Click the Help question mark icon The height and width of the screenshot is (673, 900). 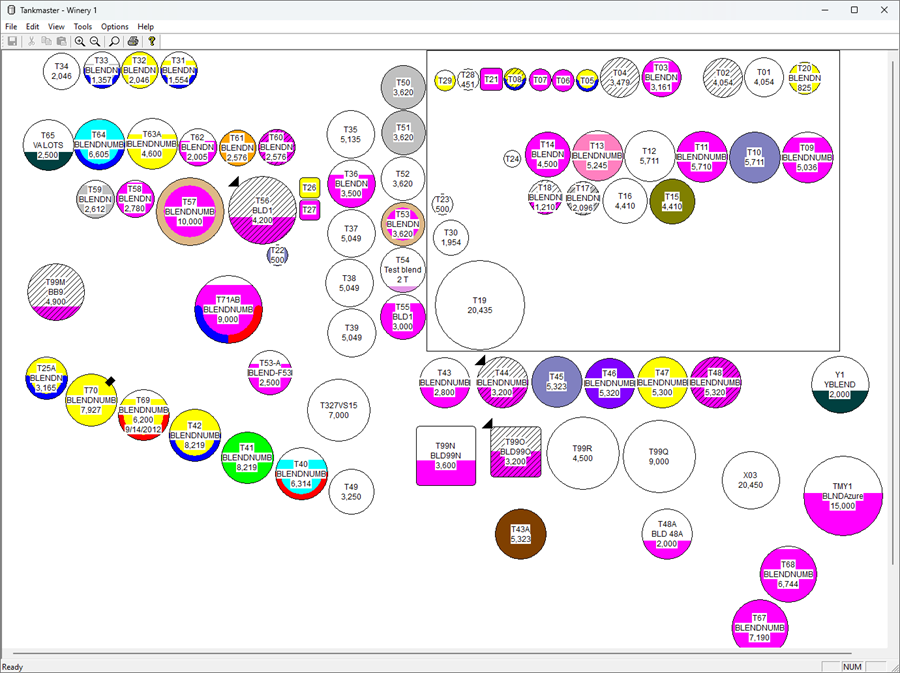click(152, 41)
